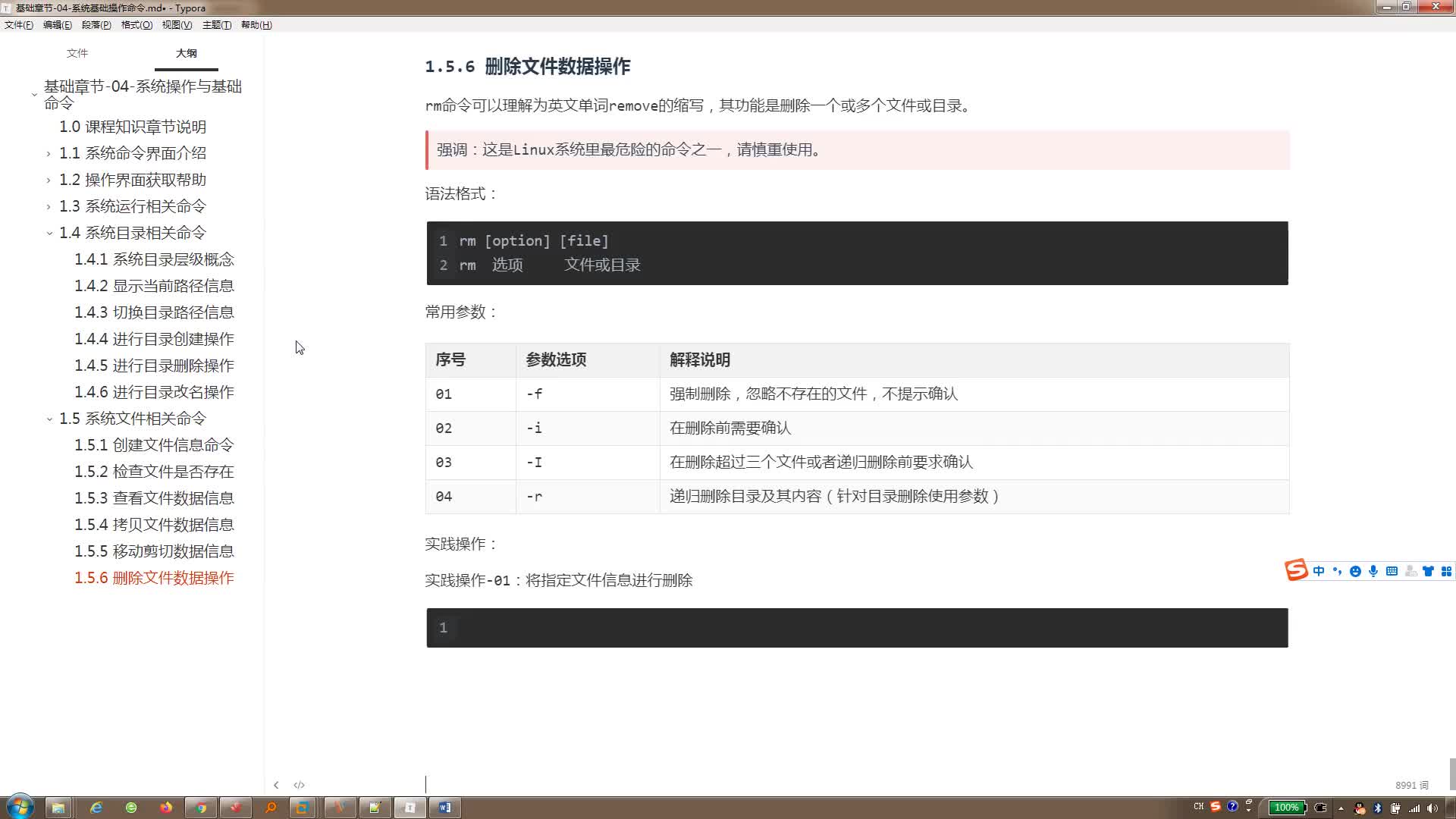This screenshot has width=1456, height=819.
Task: Open 格式(O) menu
Action: point(137,25)
